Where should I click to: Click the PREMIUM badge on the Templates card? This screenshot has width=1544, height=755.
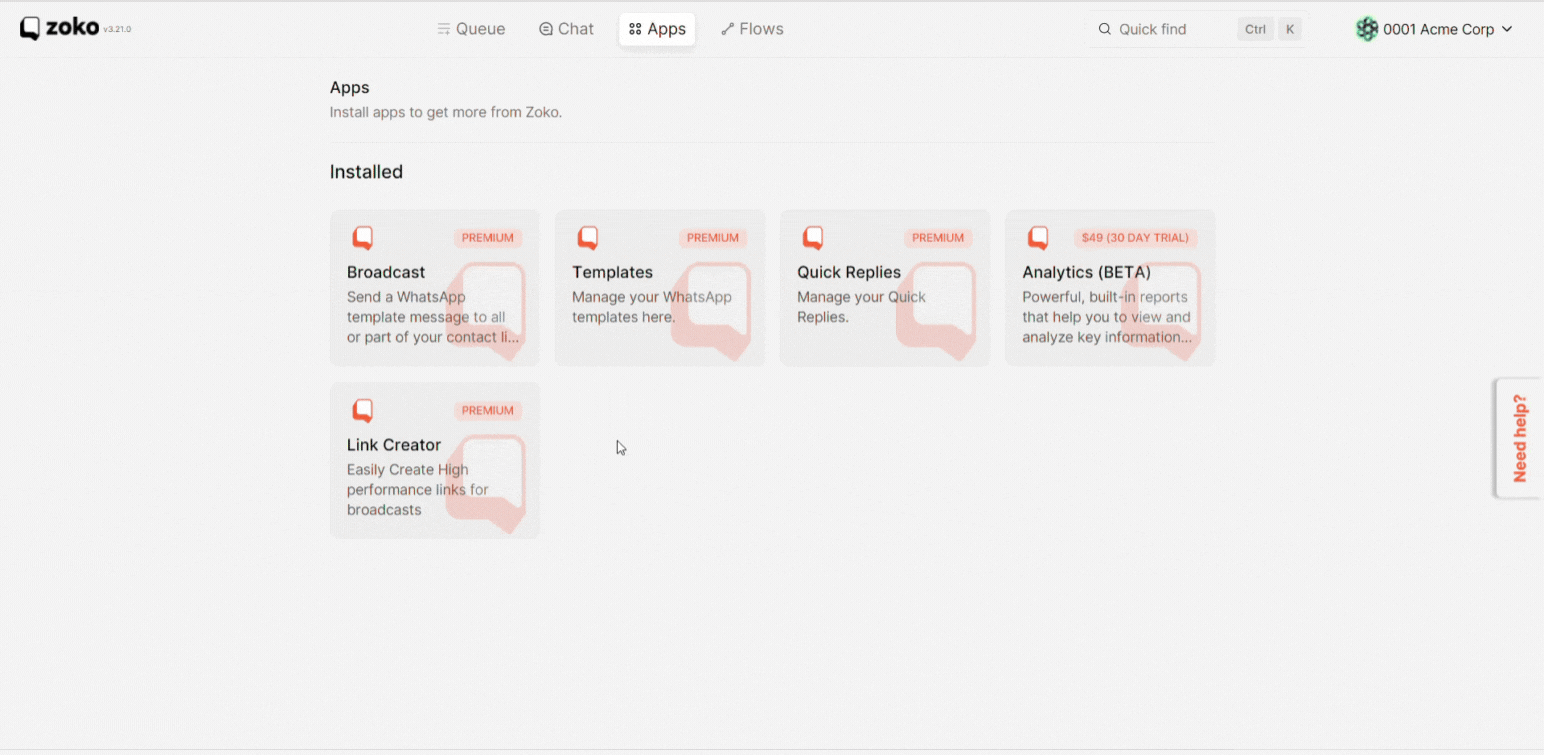point(713,238)
